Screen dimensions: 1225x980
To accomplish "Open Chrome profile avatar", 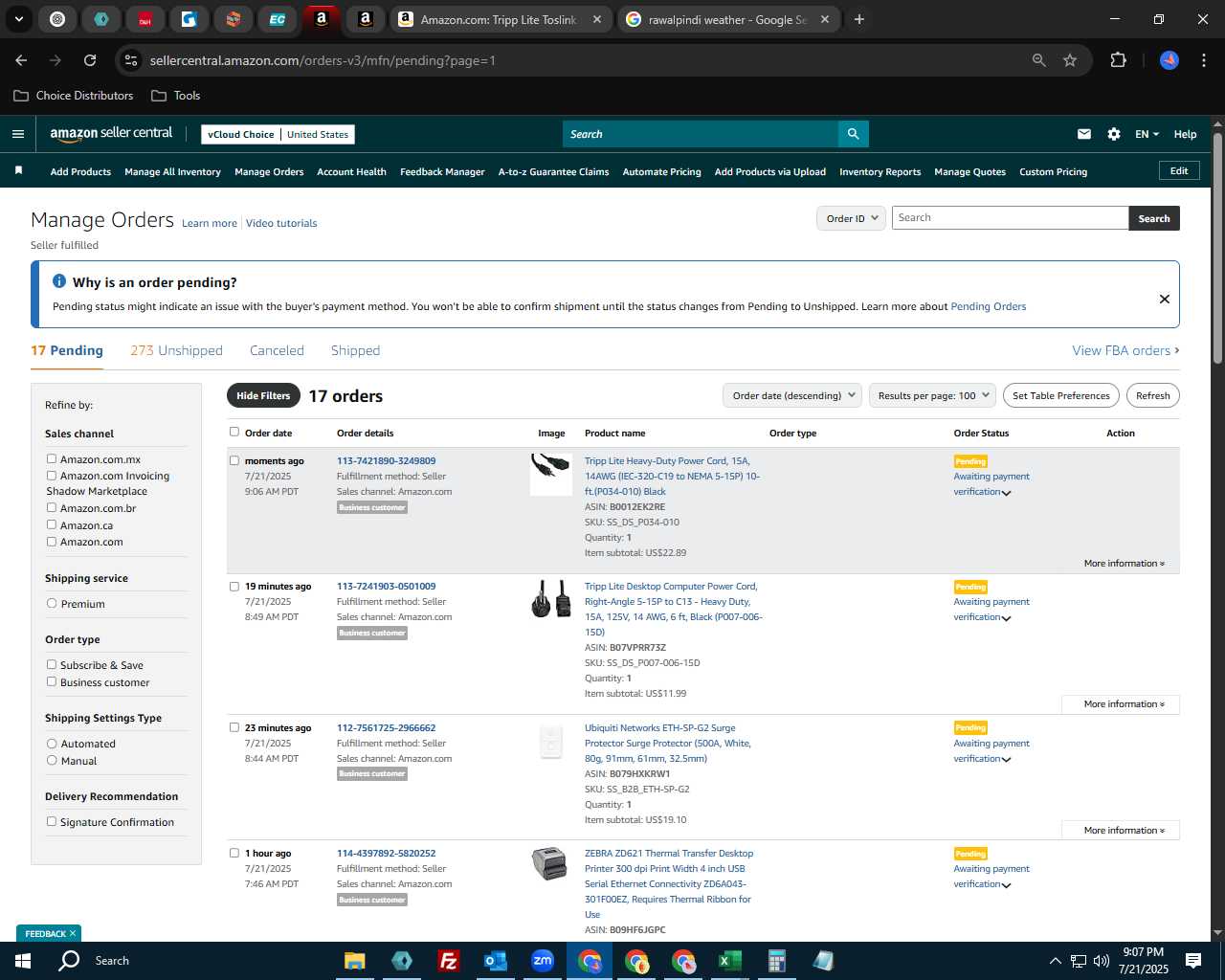I will [x=1169, y=60].
